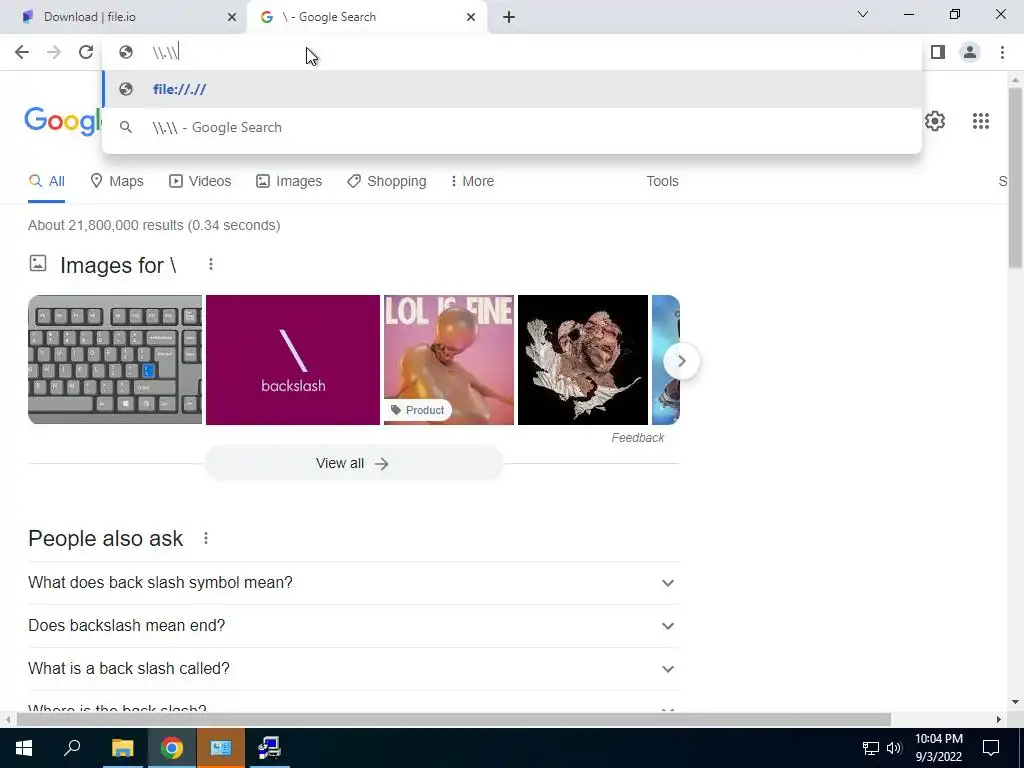Switch to Videos results
1024x768 pixels.
pos(200,182)
